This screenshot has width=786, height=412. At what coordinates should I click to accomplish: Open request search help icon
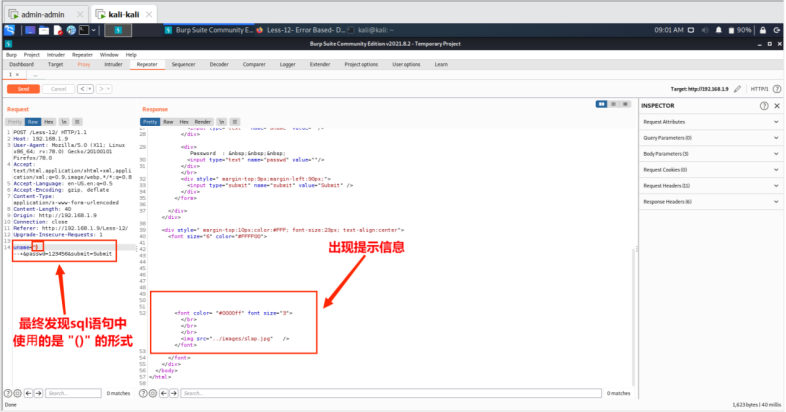click(8, 393)
